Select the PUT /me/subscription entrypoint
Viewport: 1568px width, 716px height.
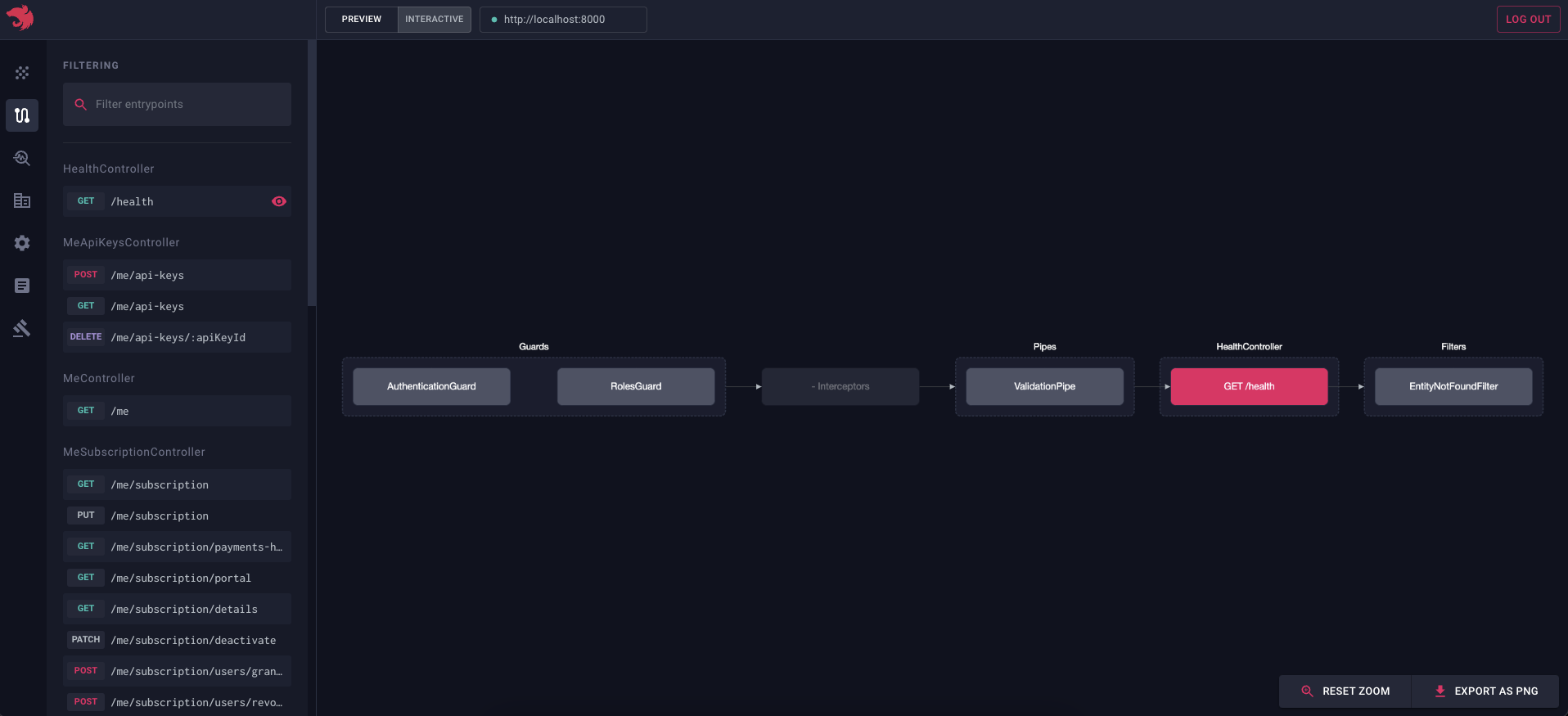click(x=177, y=516)
